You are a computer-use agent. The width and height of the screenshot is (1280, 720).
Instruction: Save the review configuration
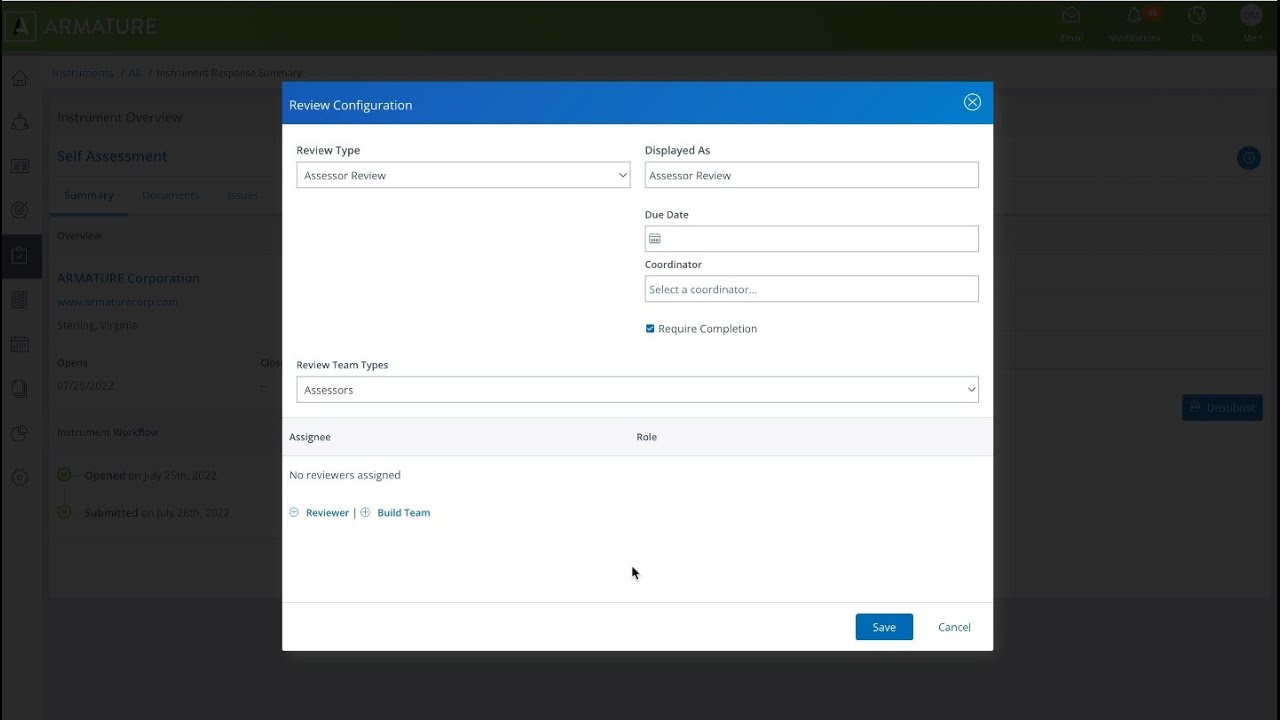click(x=884, y=627)
